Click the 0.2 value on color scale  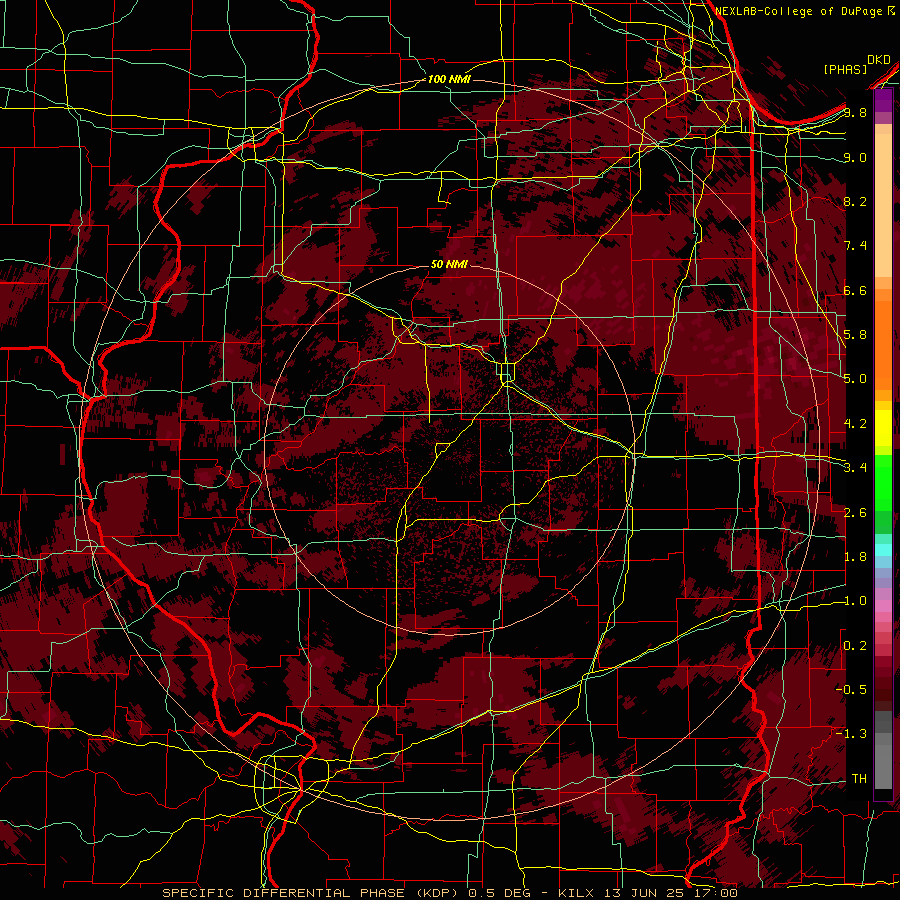pos(855,646)
